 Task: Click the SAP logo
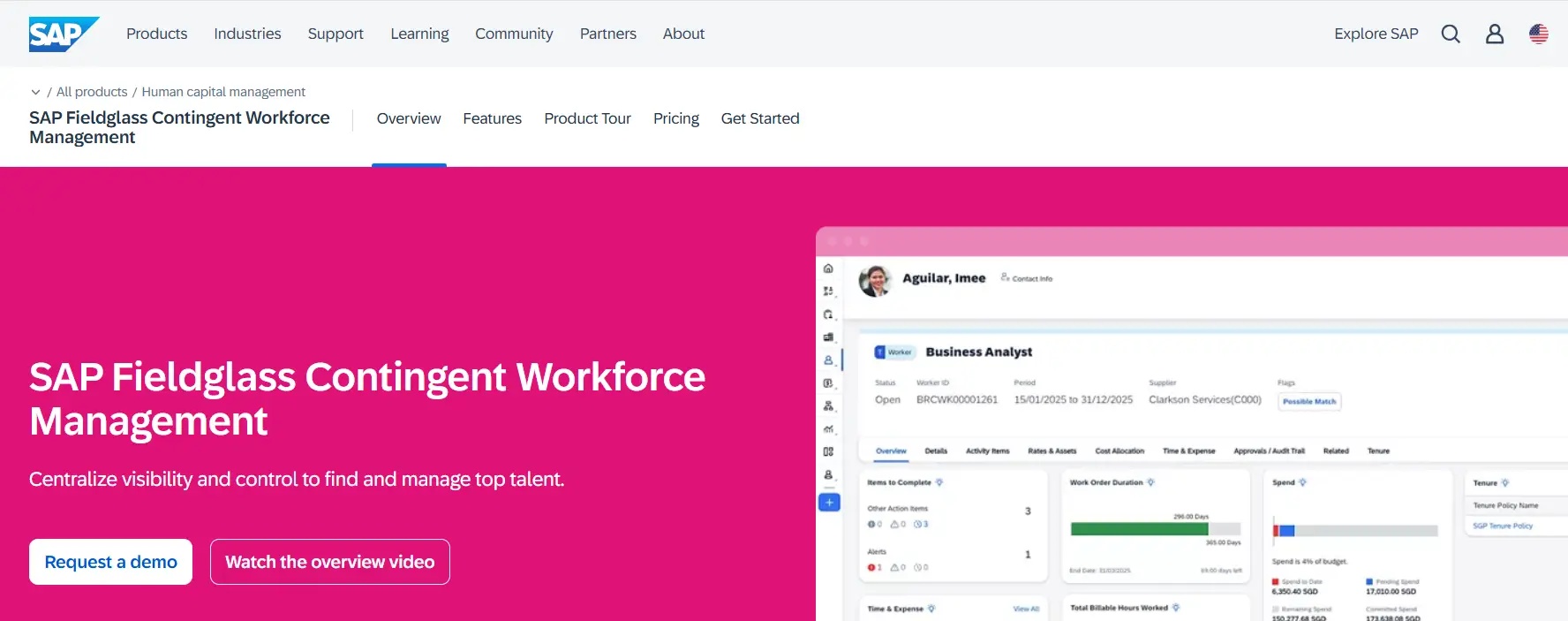[64, 34]
